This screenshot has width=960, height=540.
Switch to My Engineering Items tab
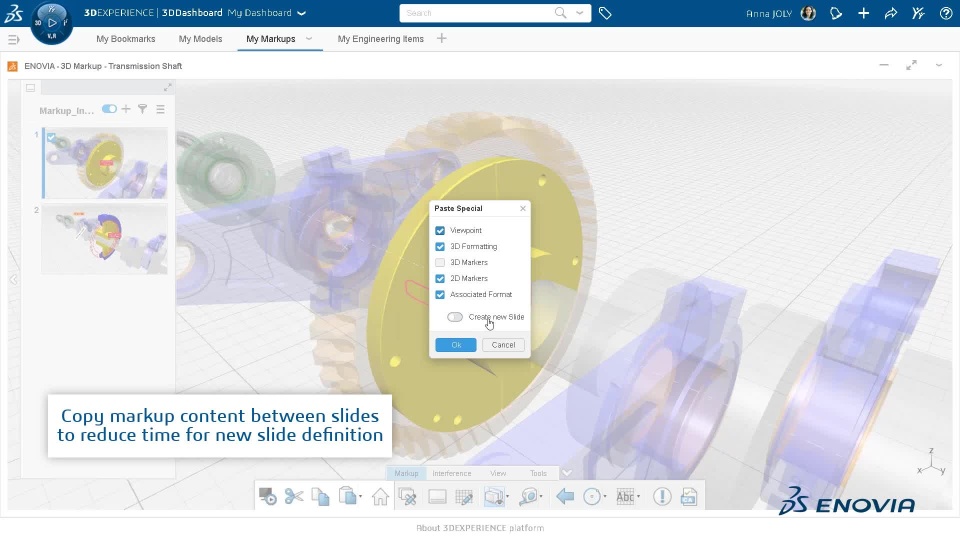[380, 39]
